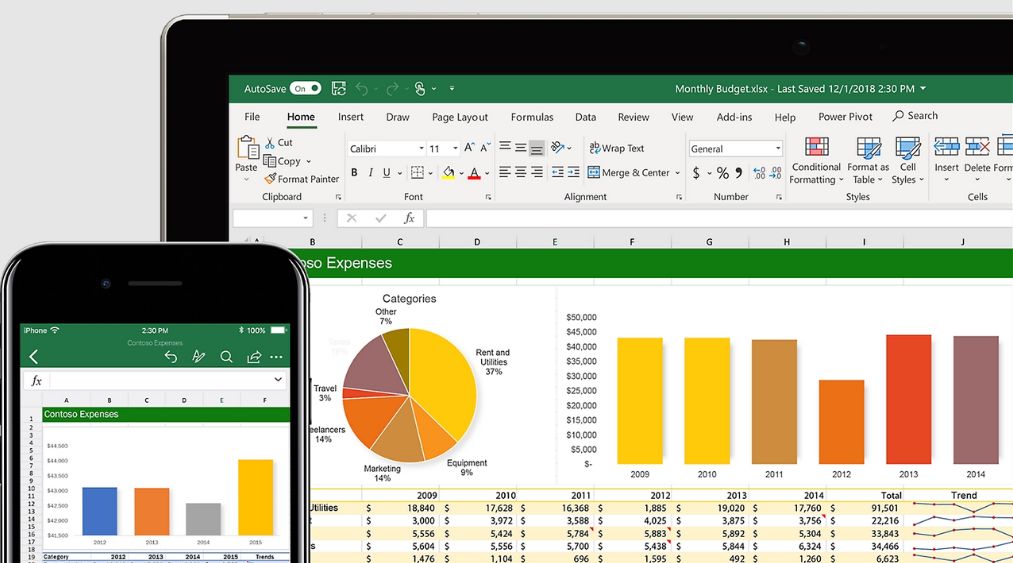Click the Save icon in the title bar
The width and height of the screenshot is (1013, 563).
coord(339,89)
